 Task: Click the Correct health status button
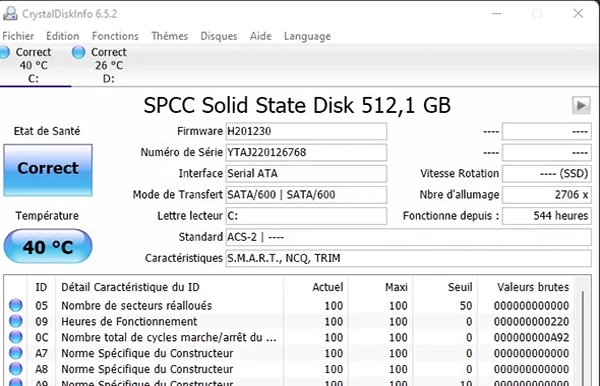pos(48,170)
